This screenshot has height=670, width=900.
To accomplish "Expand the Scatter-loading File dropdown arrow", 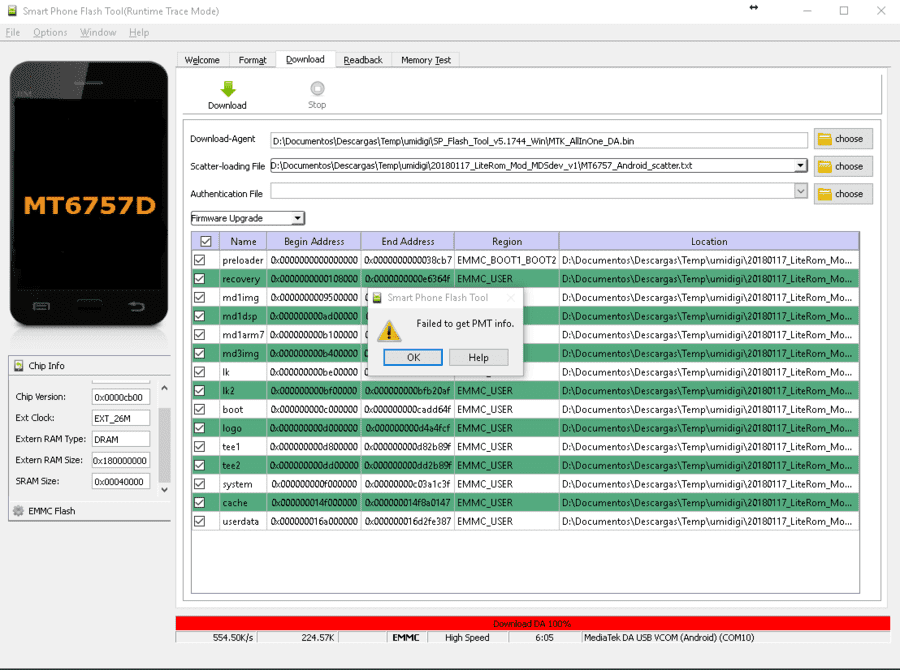I will (x=801, y=165).
